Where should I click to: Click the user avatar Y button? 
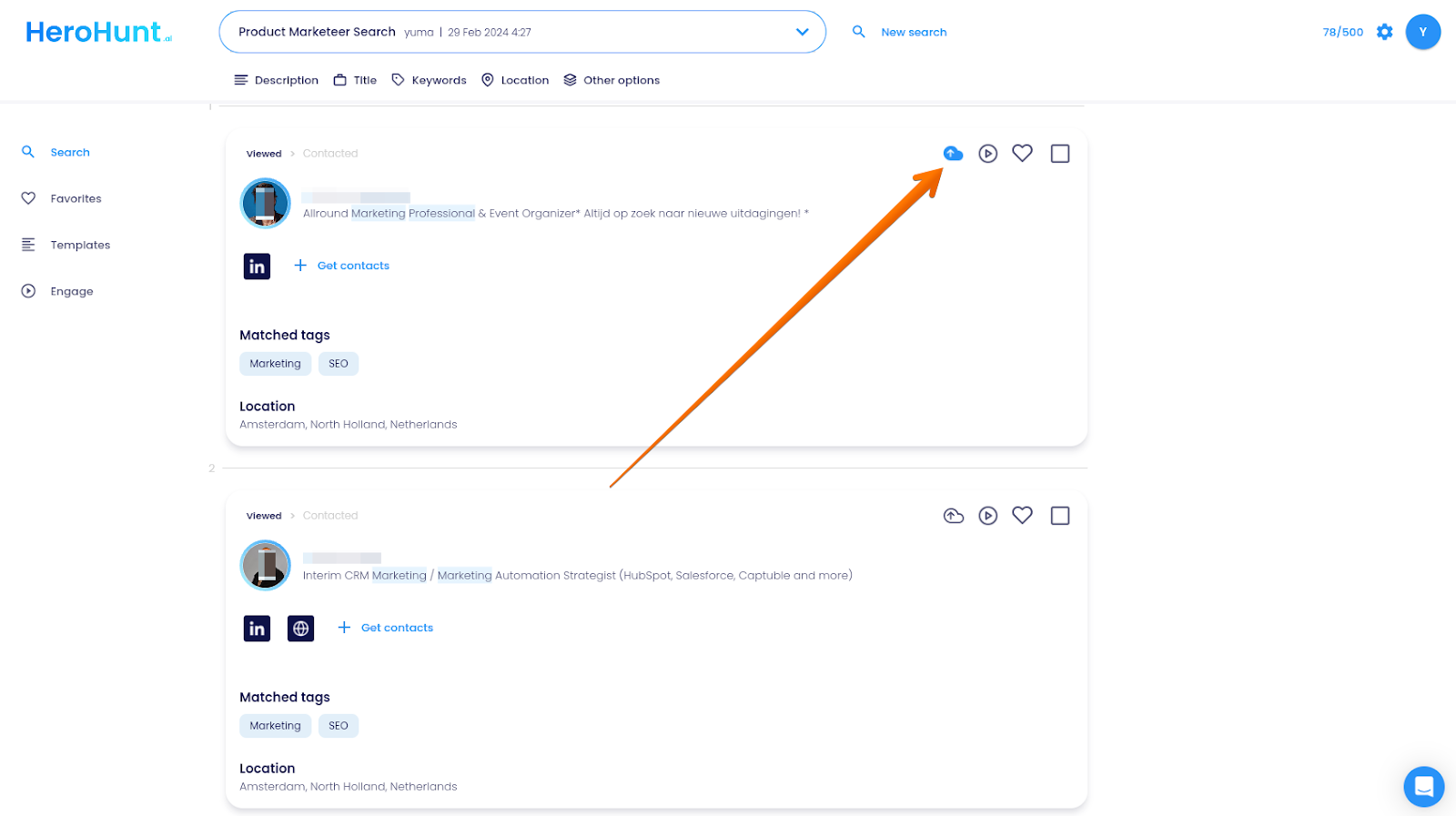coord(1422,32)
